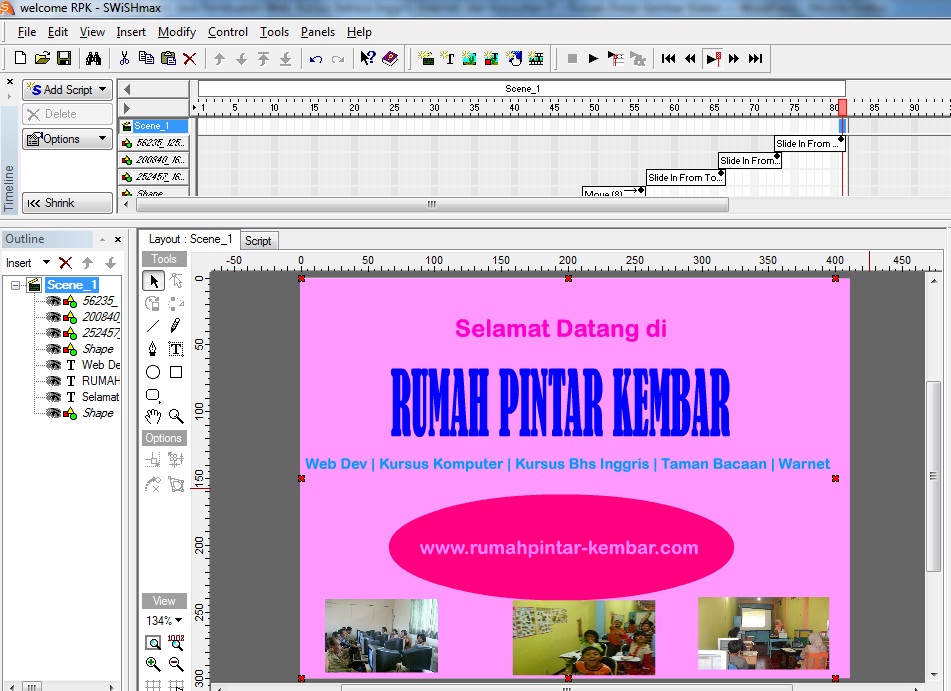Select the pink oval shape on canvas
The width and height of the screenshot is (951, 691).
[561, 547]
